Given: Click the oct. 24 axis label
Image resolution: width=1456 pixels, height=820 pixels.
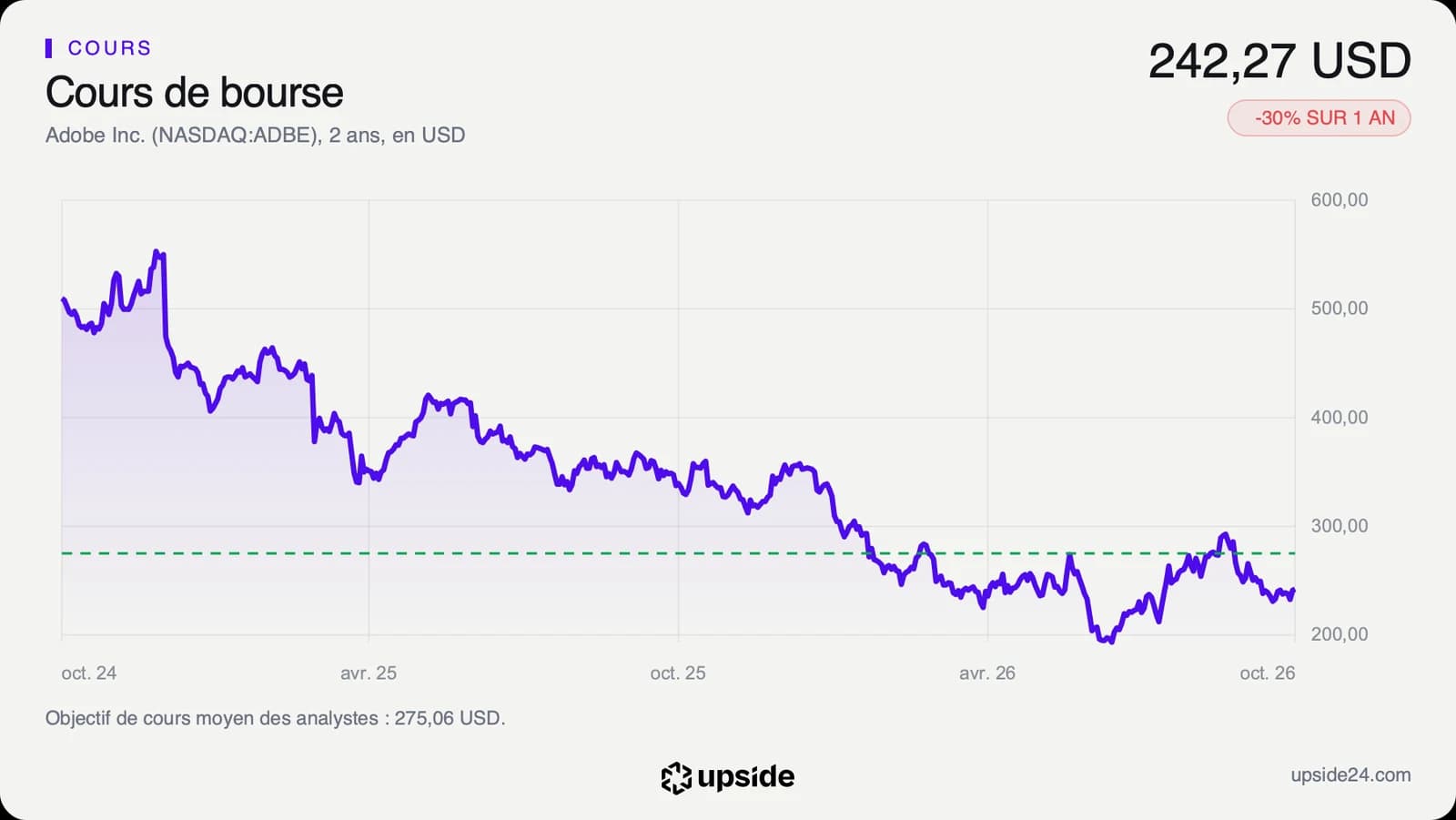Looking at the screenshot, I should [x=89, y=673].
